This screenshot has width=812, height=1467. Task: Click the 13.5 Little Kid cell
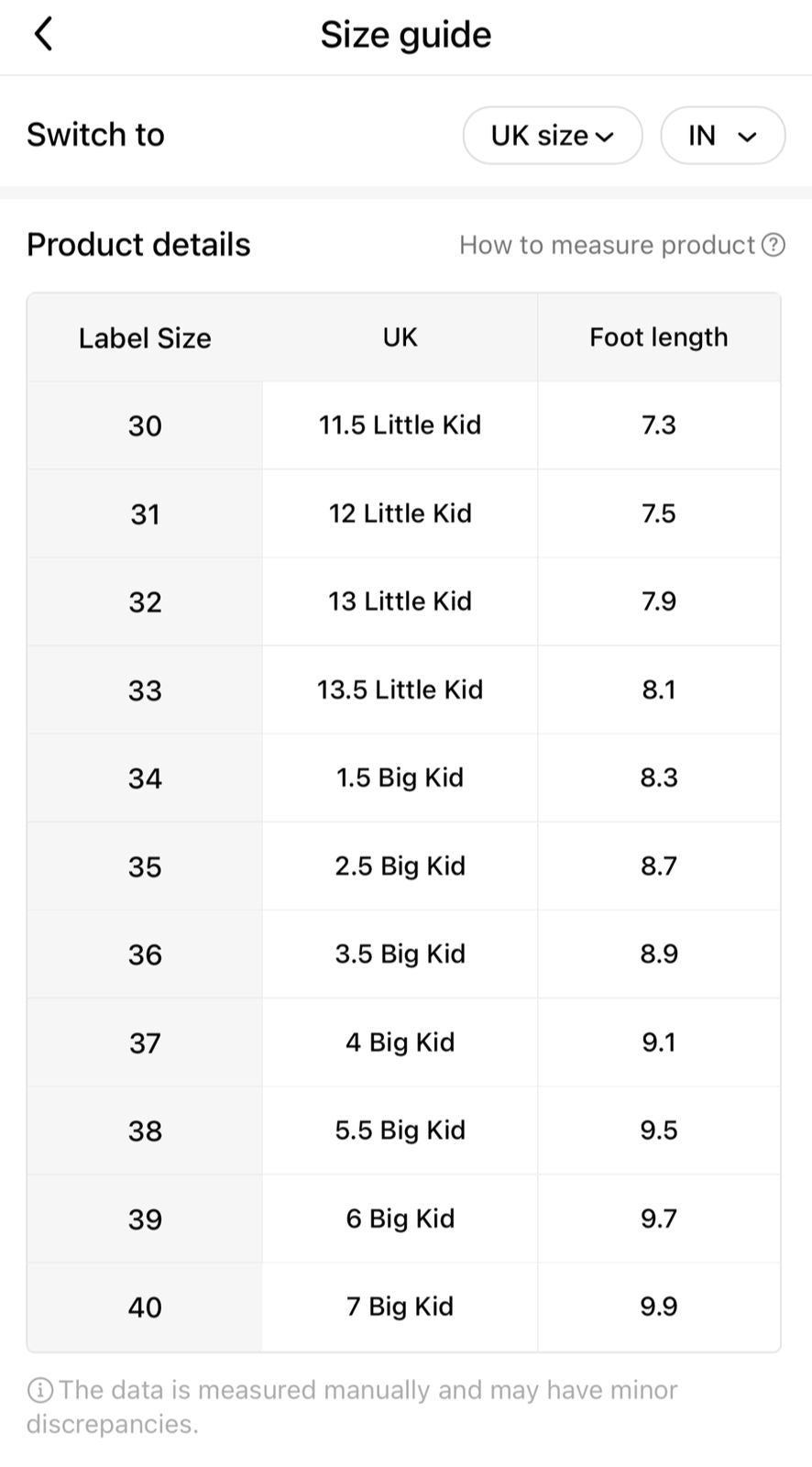click(401, 689)
